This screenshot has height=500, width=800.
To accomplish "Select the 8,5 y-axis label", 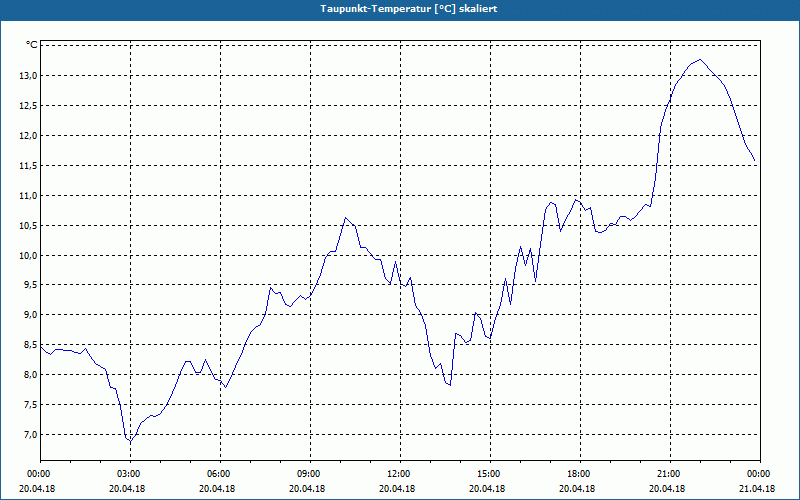I will pos(31,345).
